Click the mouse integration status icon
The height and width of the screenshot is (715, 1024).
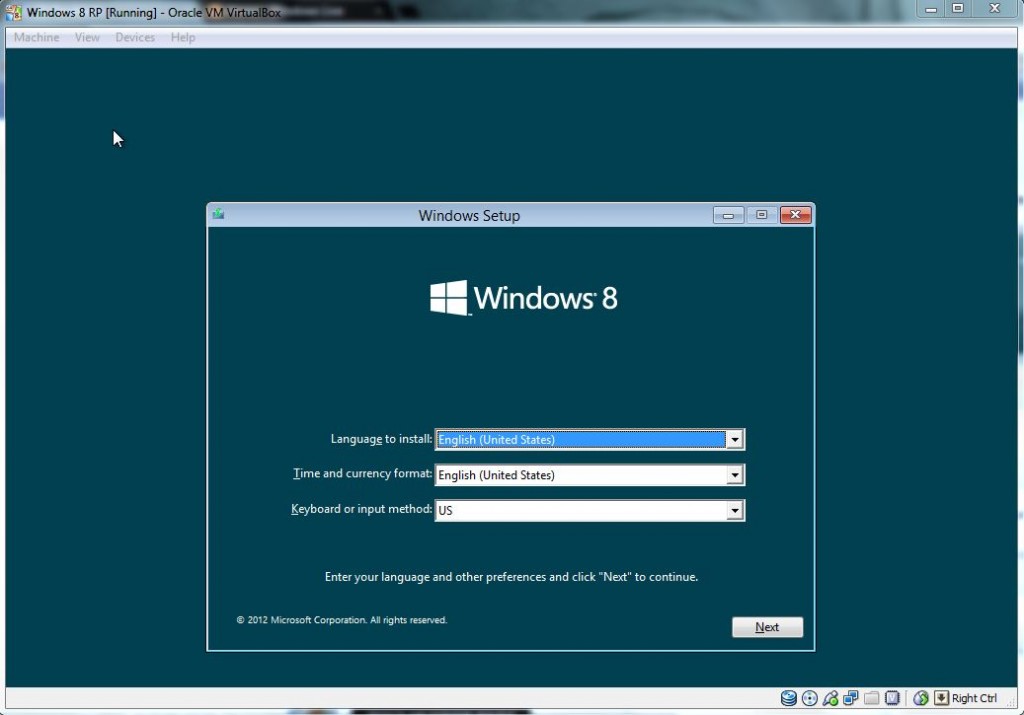[x=921, y=698]
